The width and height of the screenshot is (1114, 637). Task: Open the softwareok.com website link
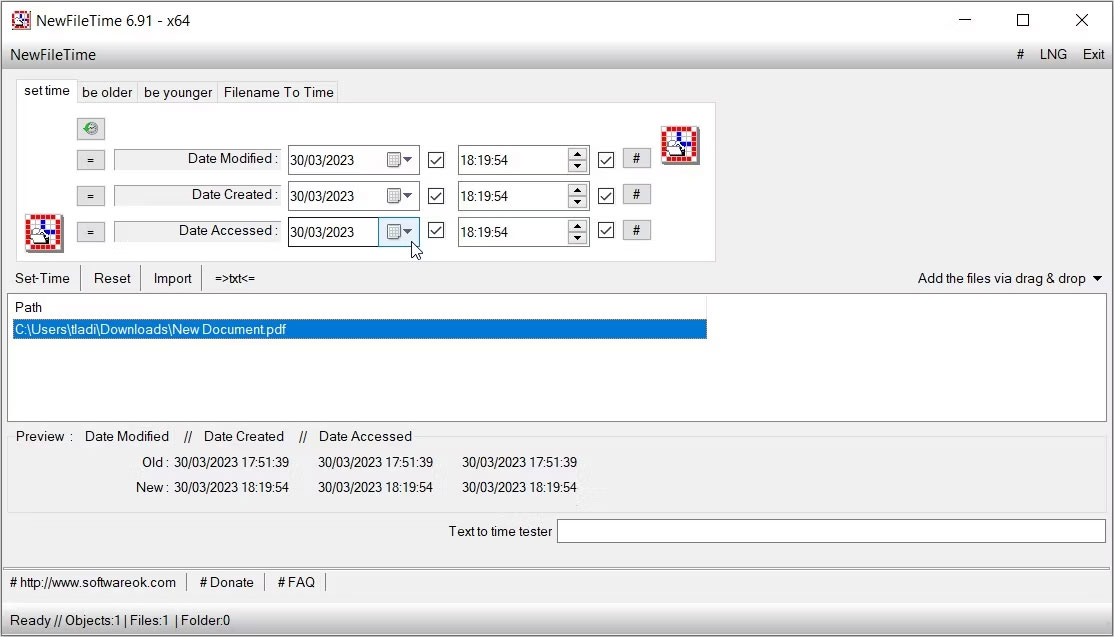pos(93,582)
